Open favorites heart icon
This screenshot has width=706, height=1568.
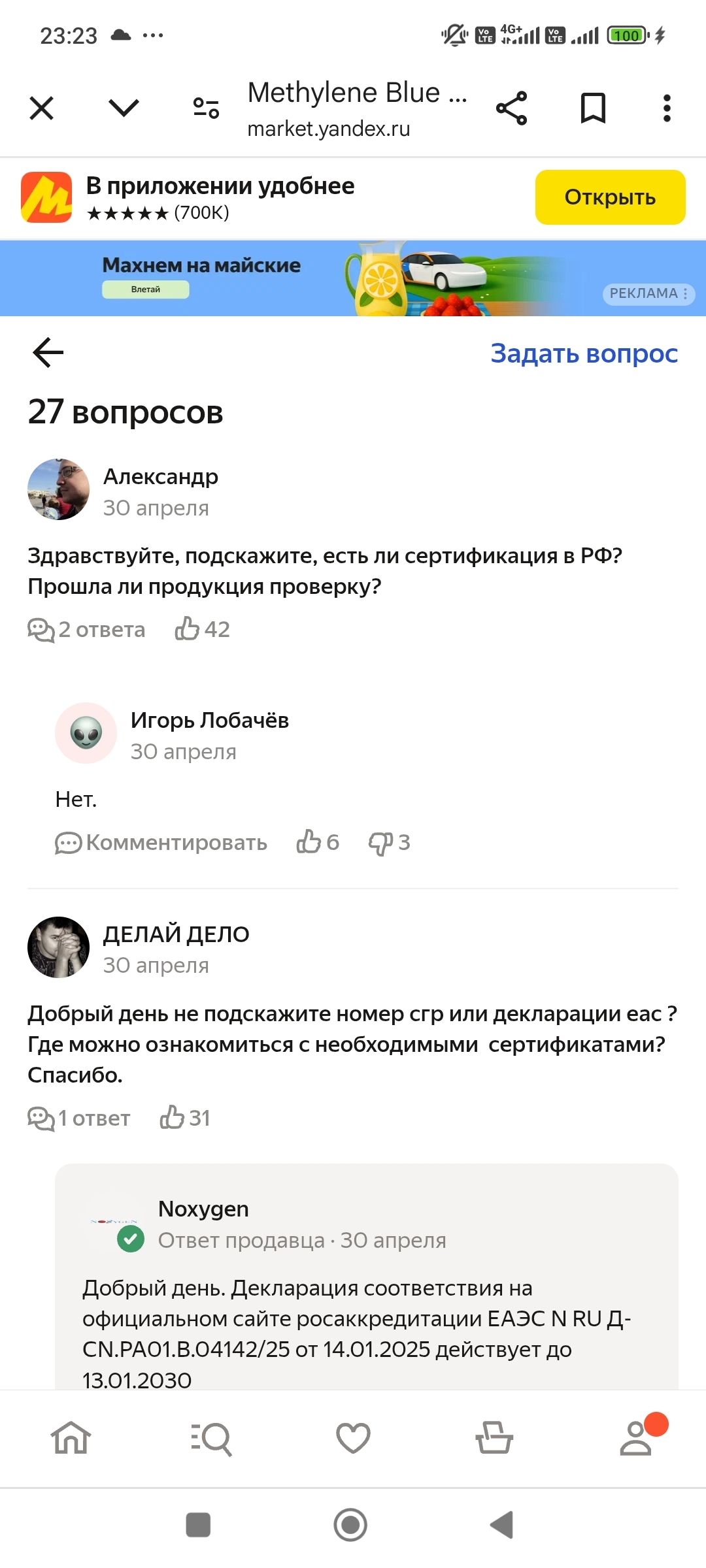pyautogui.click(x=353, y=1438)
